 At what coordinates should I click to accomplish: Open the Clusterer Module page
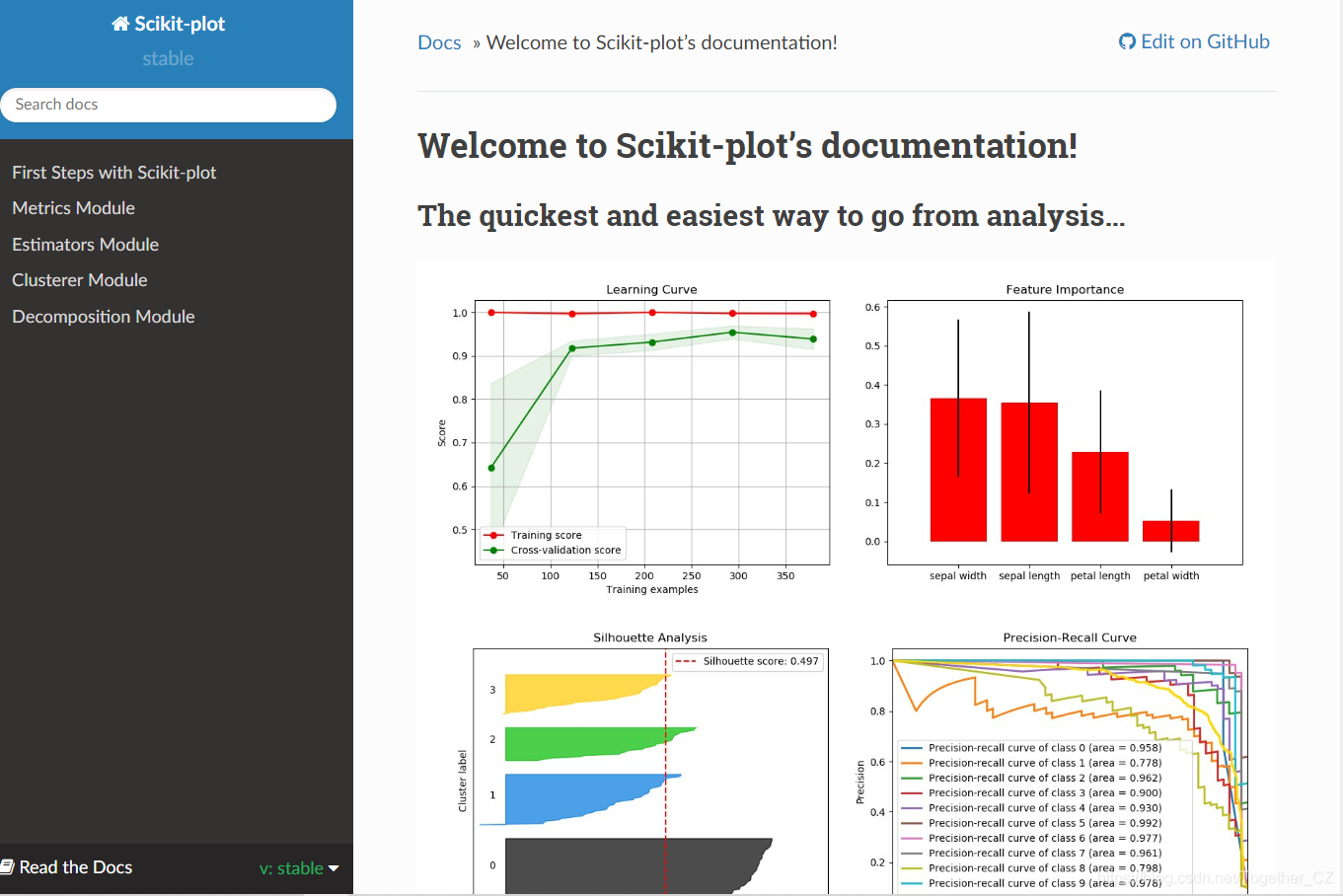(79, 280)
